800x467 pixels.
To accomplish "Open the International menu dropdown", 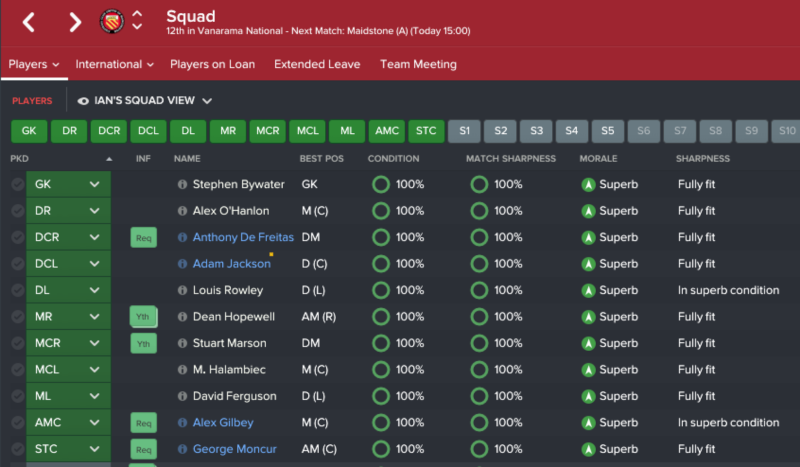I will tap(114, 64).
